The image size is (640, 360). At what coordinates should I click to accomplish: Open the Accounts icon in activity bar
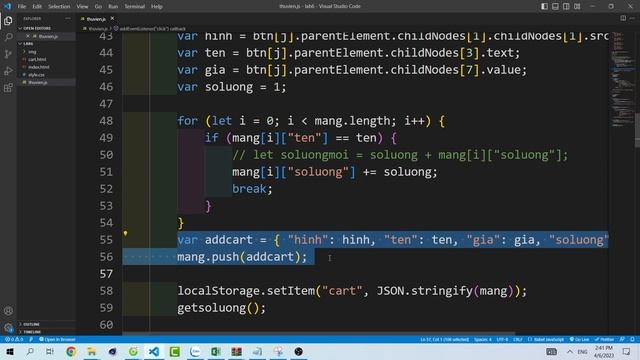click(x=8, y=311)
